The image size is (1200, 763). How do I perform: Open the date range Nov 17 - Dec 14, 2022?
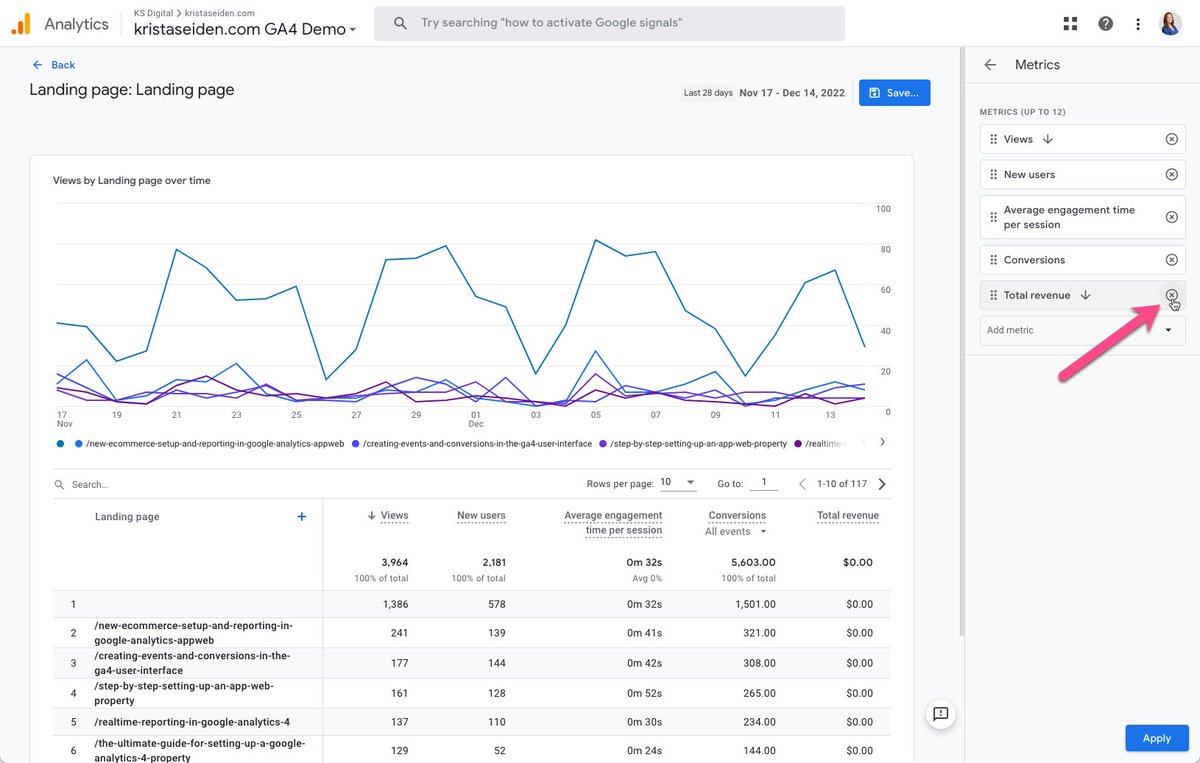(792, 93)
